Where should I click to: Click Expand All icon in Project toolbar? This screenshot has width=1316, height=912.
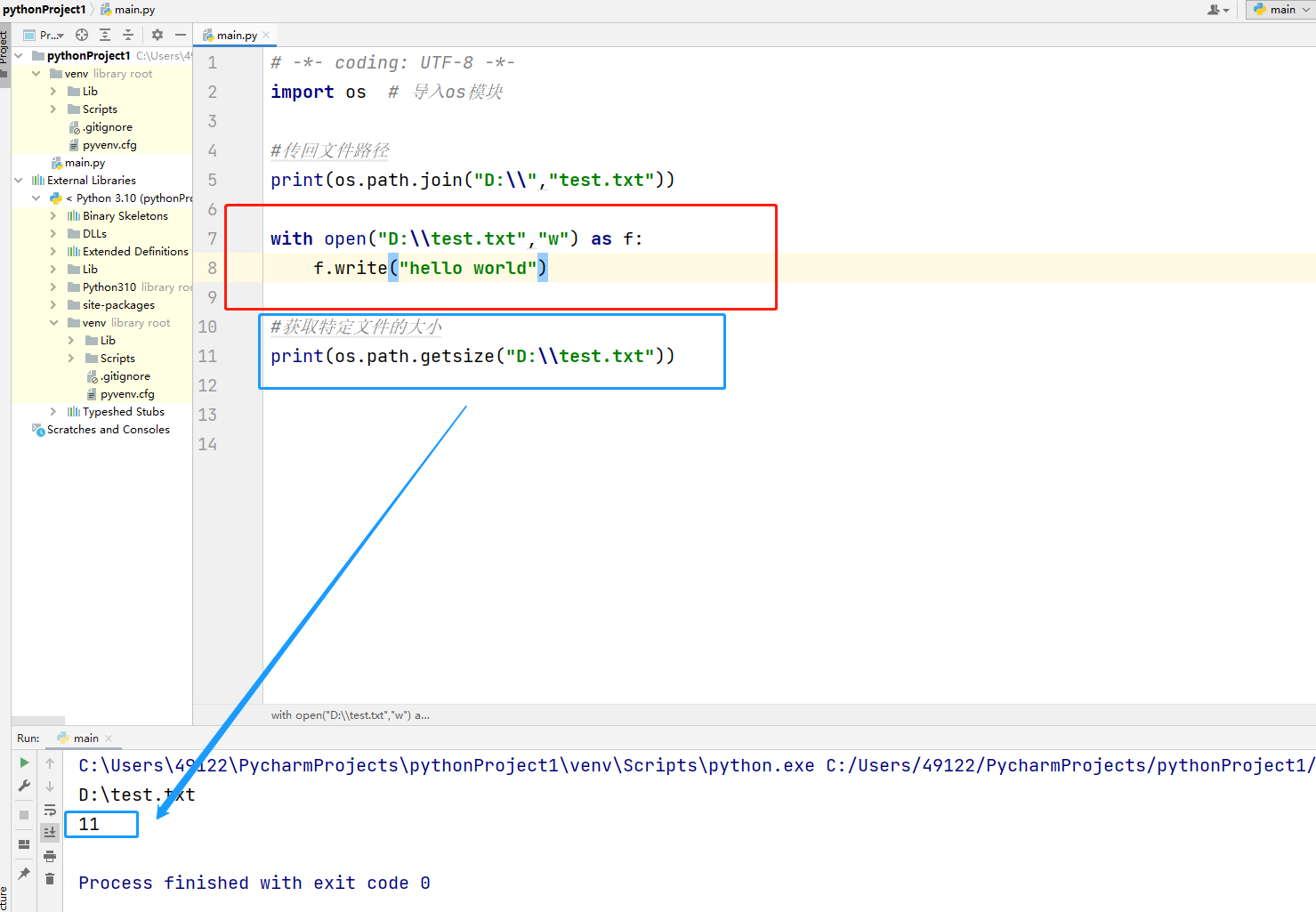[105, 35]
